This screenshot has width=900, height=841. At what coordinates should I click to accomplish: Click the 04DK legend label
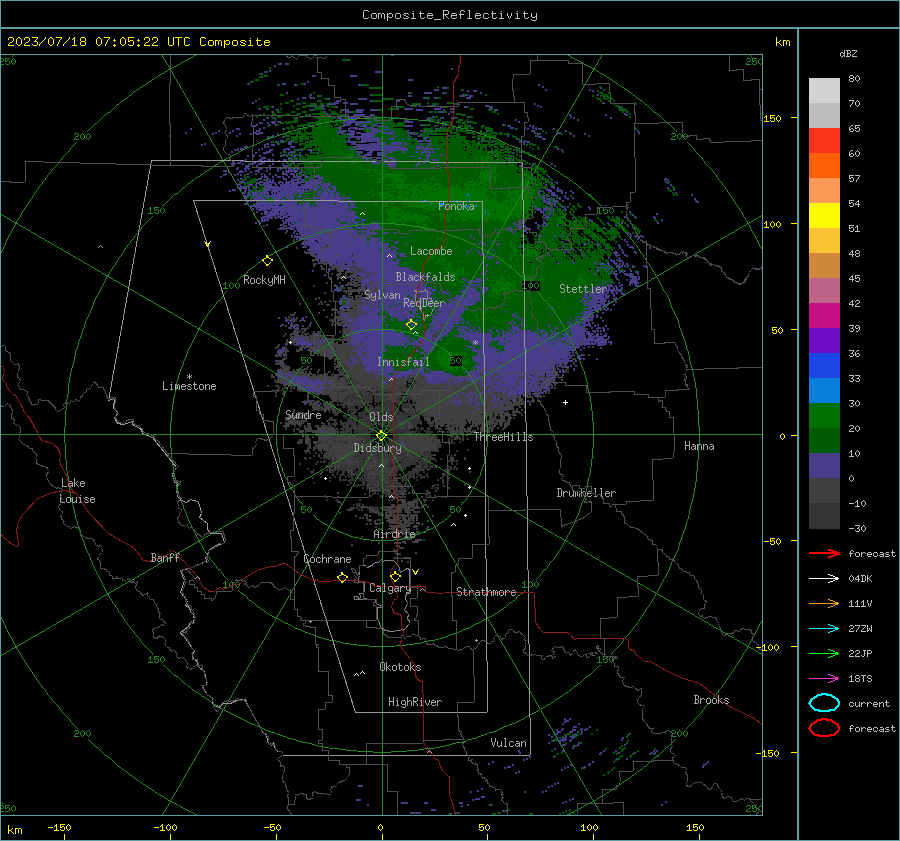[860, 579]
